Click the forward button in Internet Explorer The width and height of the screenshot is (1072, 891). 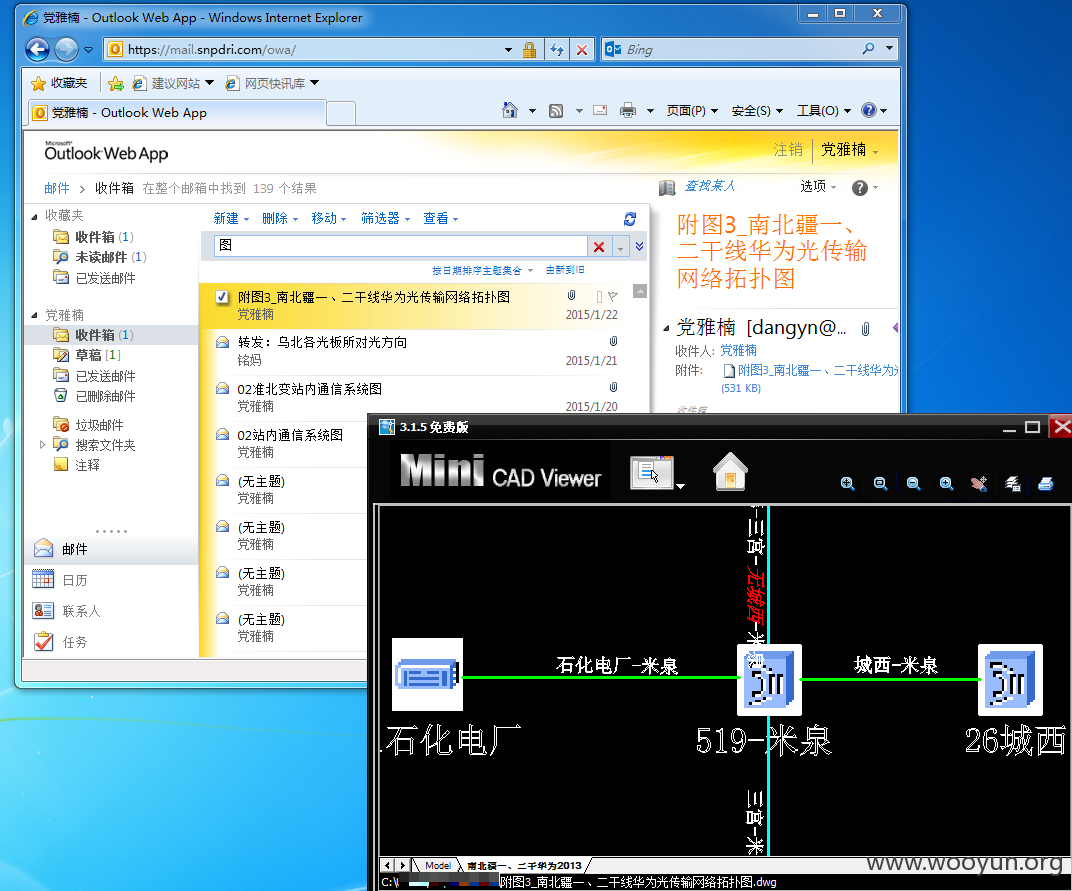click(66, 49)
